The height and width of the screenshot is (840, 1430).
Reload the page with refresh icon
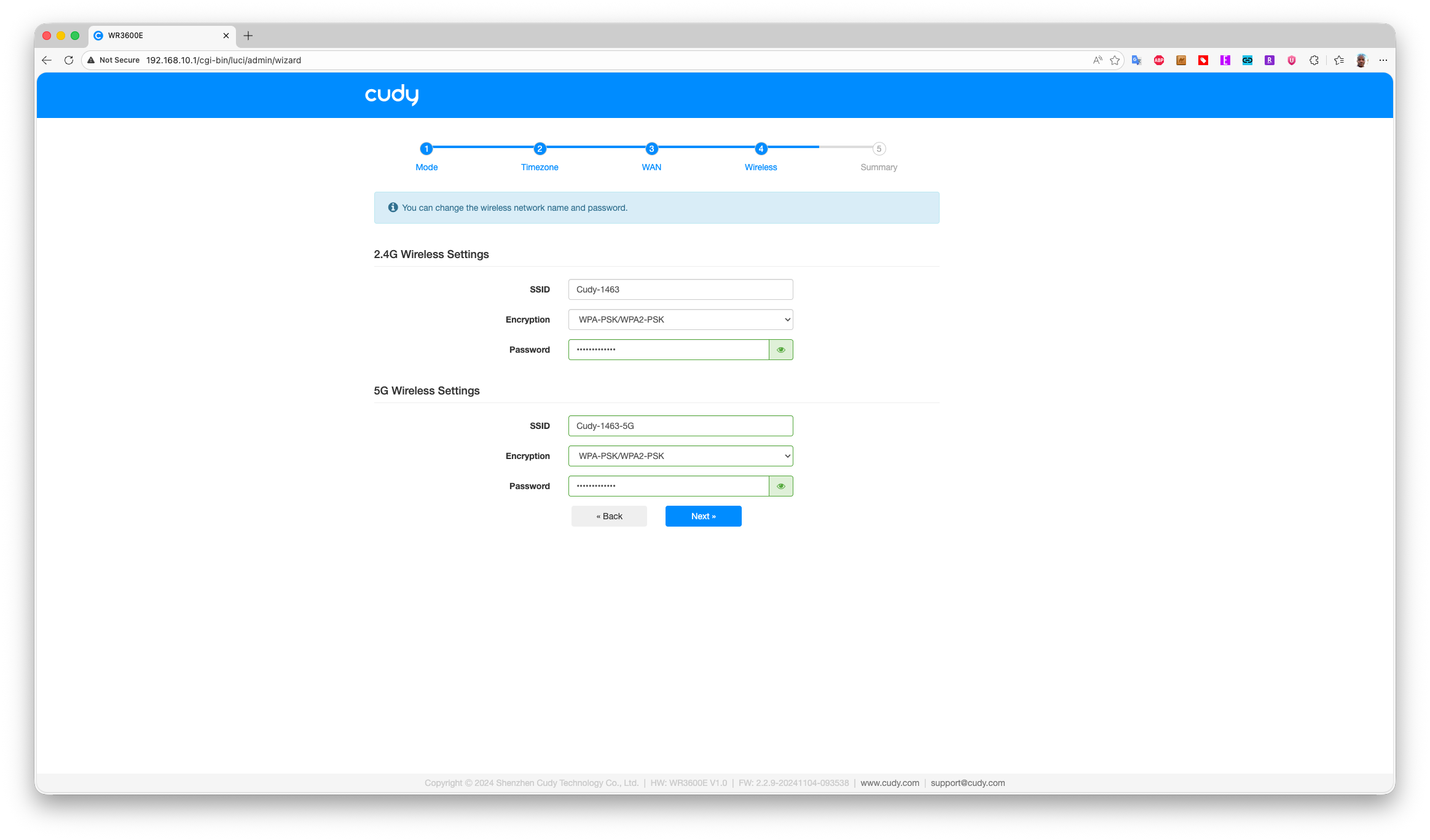point(69,60)
